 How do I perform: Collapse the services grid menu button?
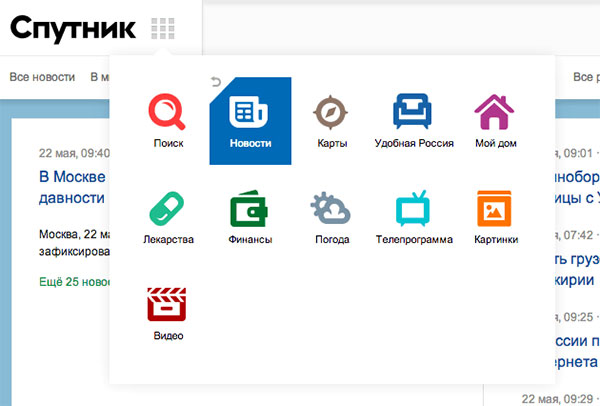(162, 28)
